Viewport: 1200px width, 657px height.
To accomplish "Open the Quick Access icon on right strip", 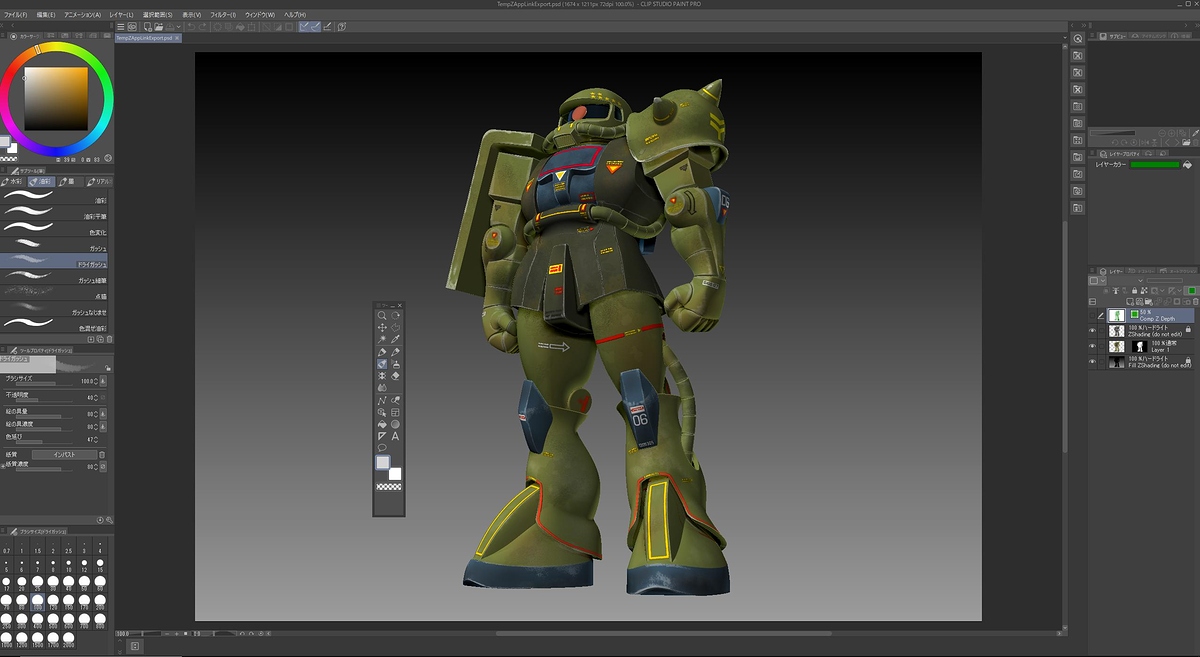I will (1078, 38).
